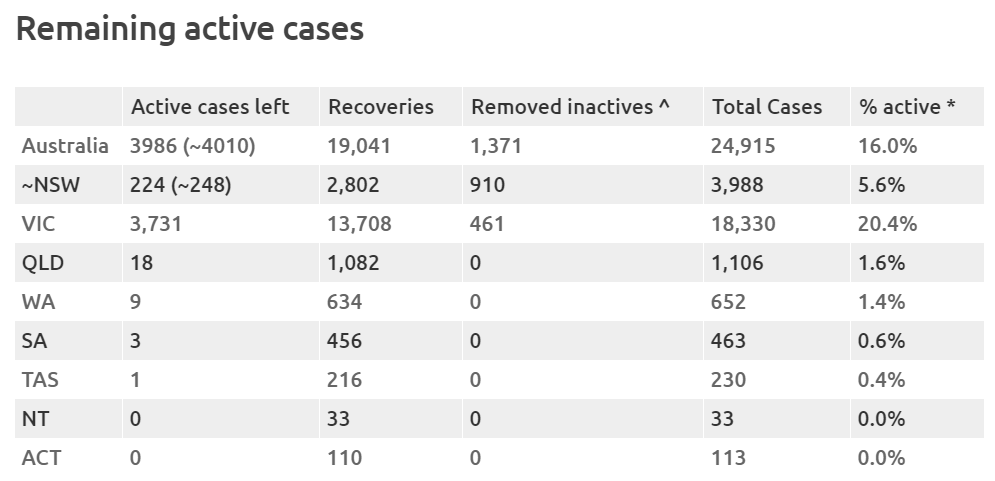Select VIC's 20.4% active cell
This screenshot has width=995, height=481.
887,224
